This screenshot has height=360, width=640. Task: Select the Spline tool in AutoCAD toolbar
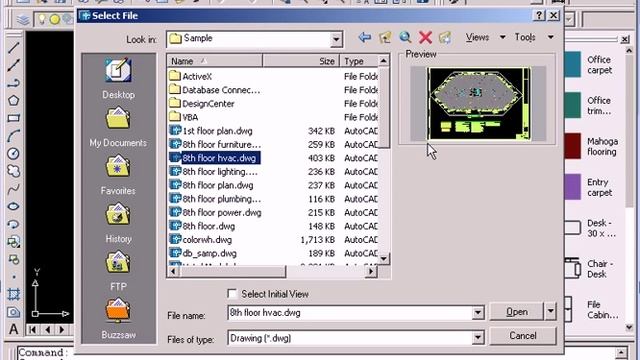[13, 189]
